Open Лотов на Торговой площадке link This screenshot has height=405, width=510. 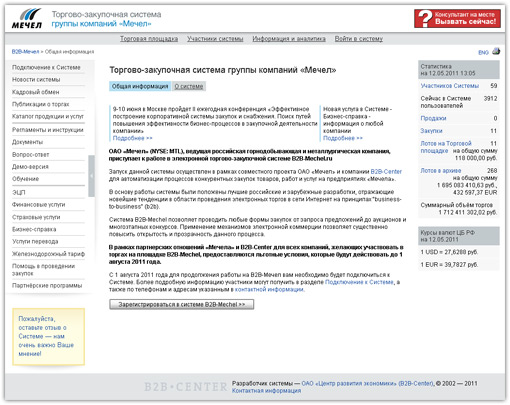(446, 147)
